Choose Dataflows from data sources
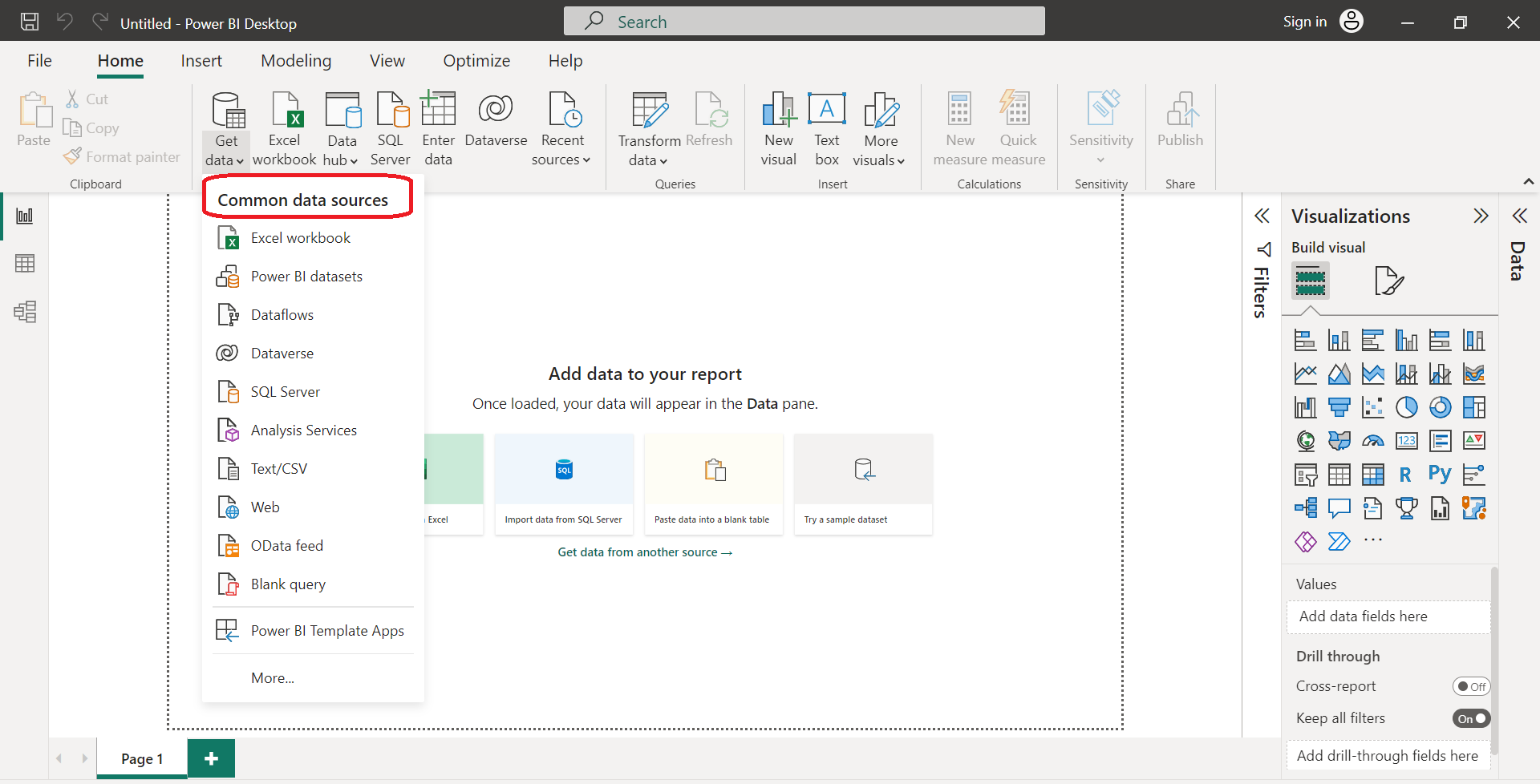 (313, 315)
